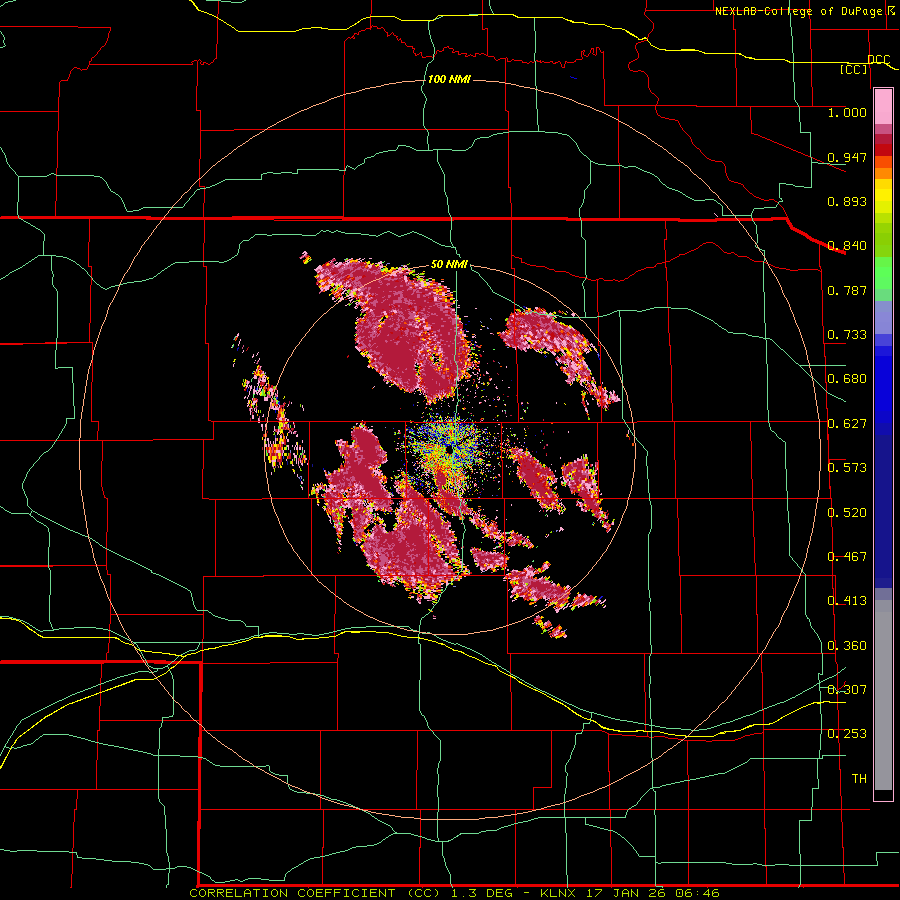Pick the light pink segment of color bar

(x=883, y=107)
